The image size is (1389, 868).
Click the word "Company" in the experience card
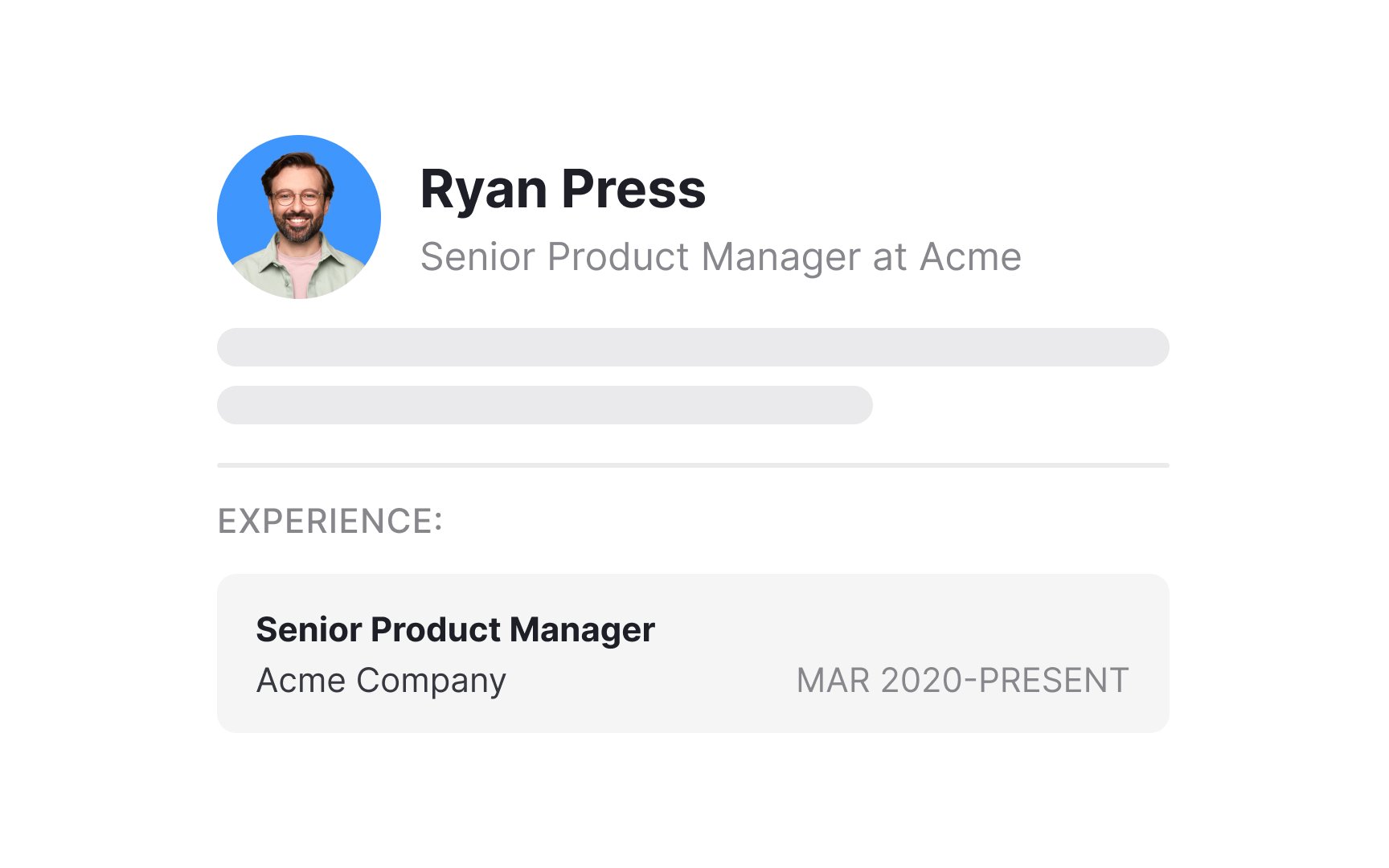[431, 681]
